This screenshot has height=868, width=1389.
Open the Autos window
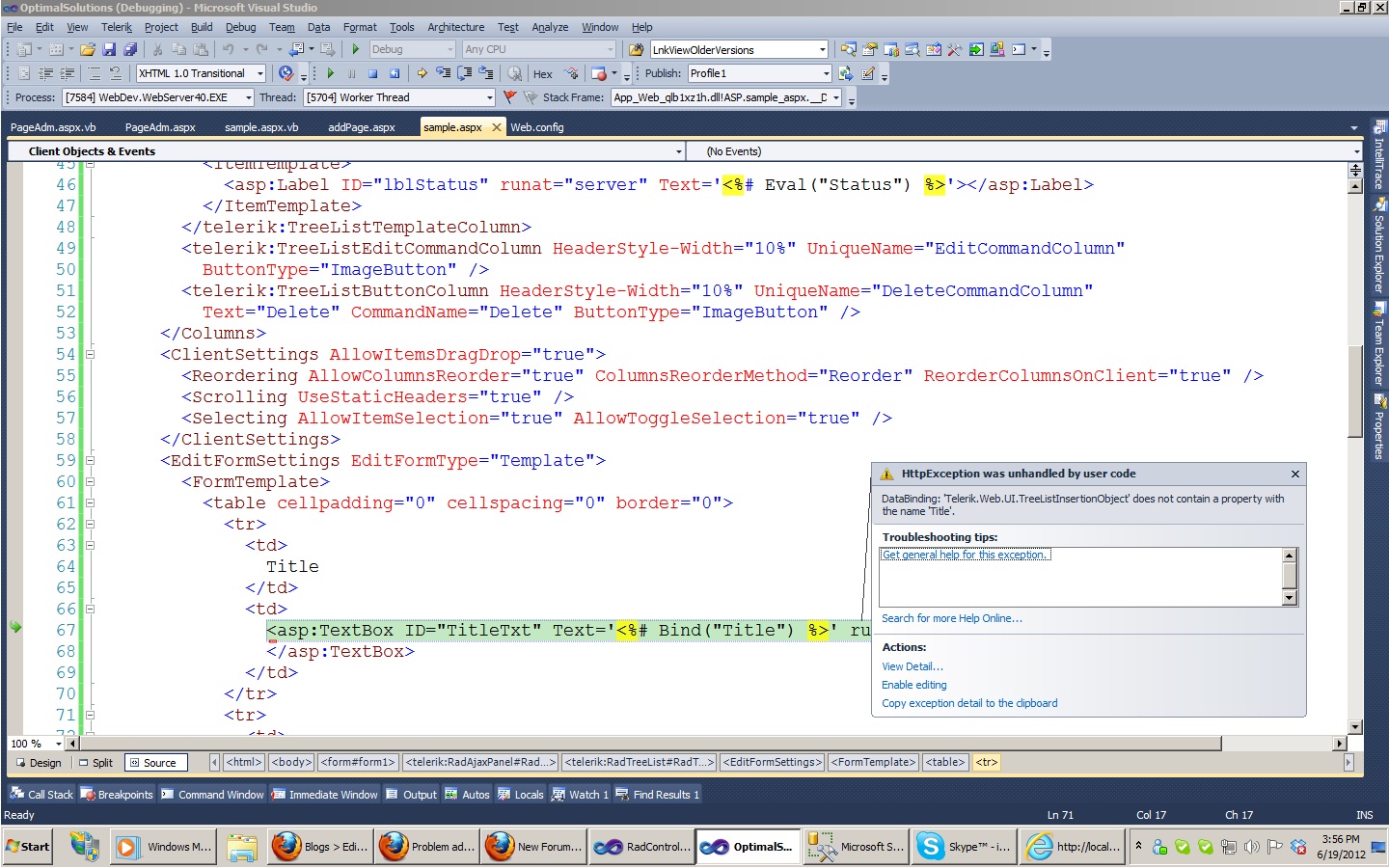(468, 795)
